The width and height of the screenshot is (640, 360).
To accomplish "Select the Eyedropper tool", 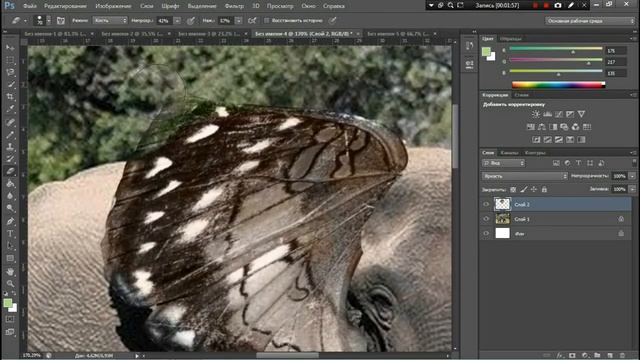I will (x=10, y=109).
